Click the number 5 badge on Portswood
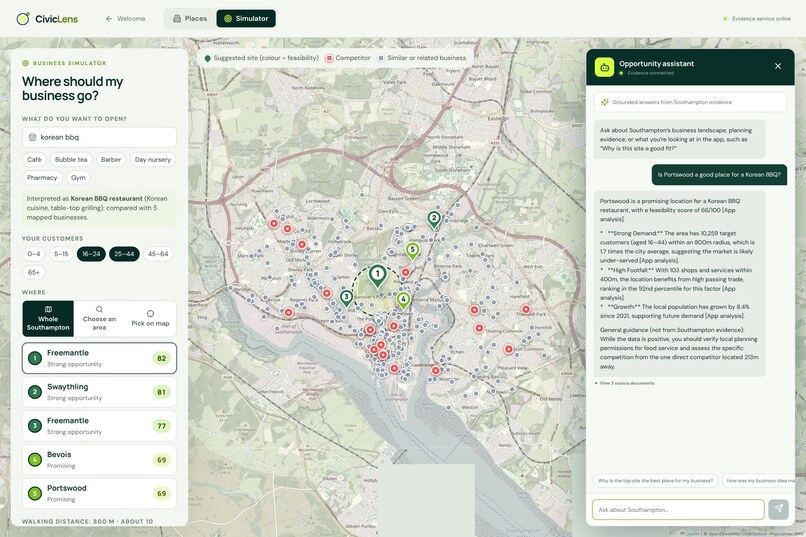The image size is (806, 537). [x=35, y=494]
